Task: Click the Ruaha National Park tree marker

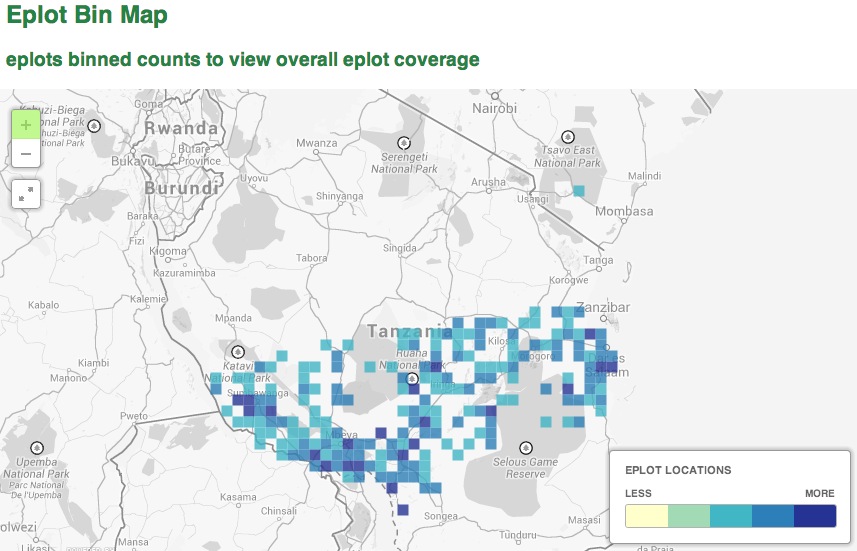Action: click(x=412, y=378)
